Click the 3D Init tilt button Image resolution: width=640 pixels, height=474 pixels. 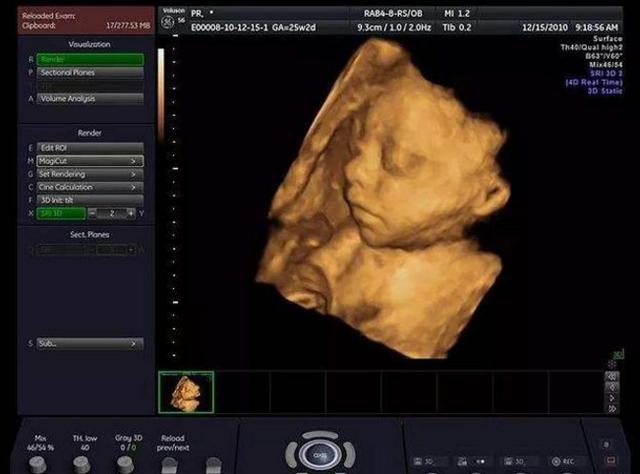[90, 200]
